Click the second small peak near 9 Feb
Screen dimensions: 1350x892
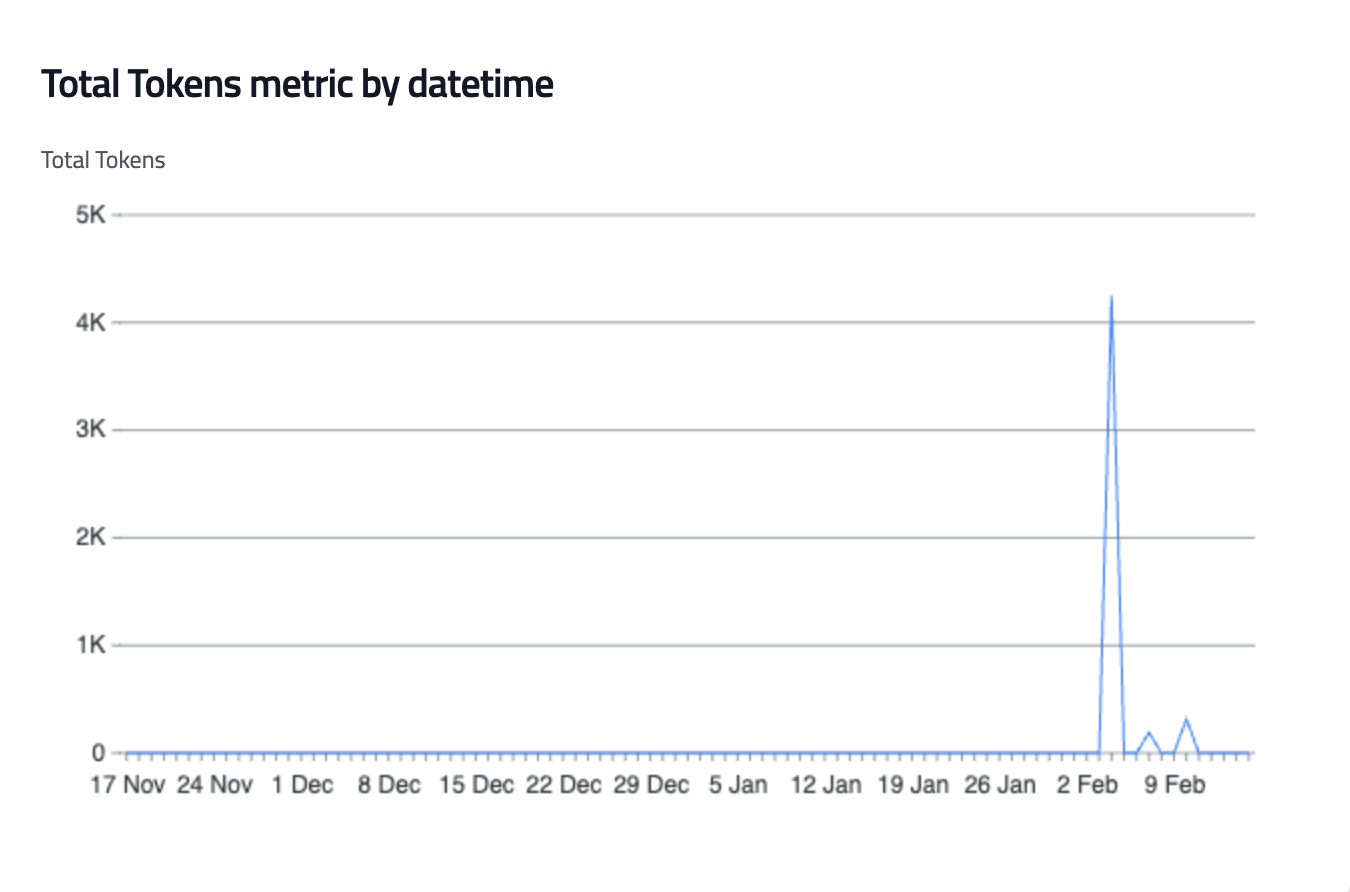tap(1186, 719)
